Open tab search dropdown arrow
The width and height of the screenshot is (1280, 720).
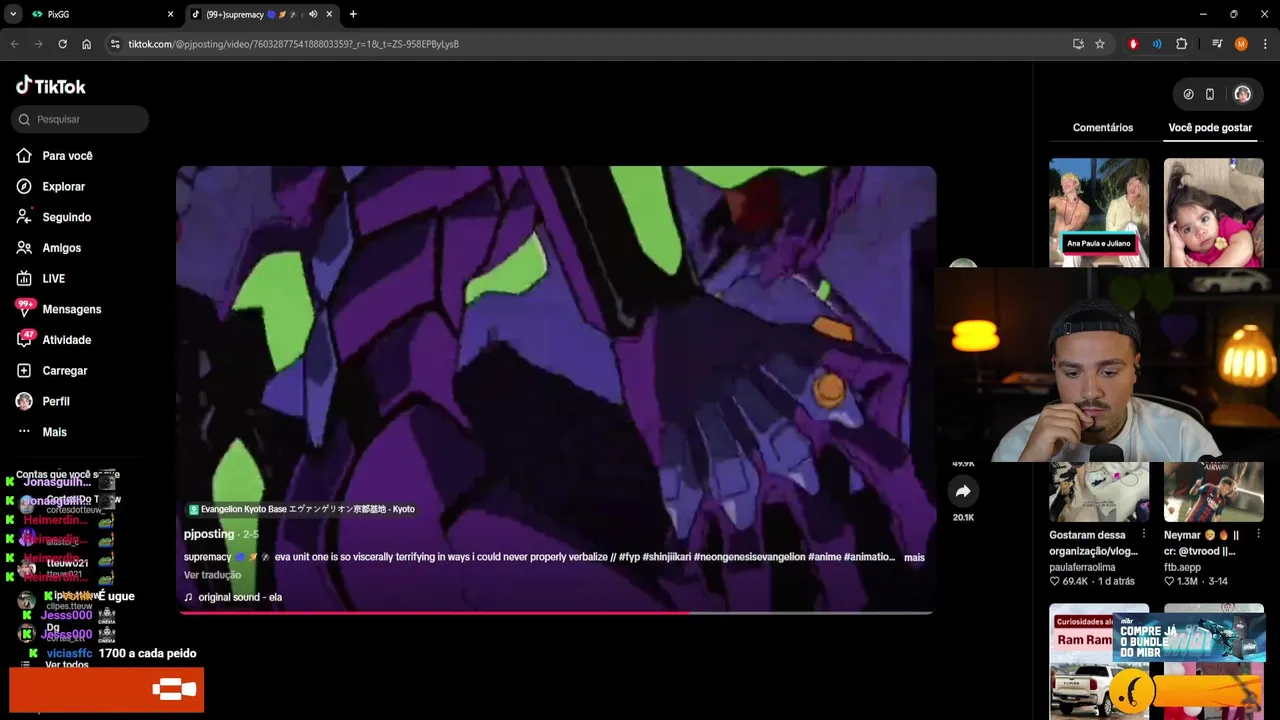coord(13,14)
